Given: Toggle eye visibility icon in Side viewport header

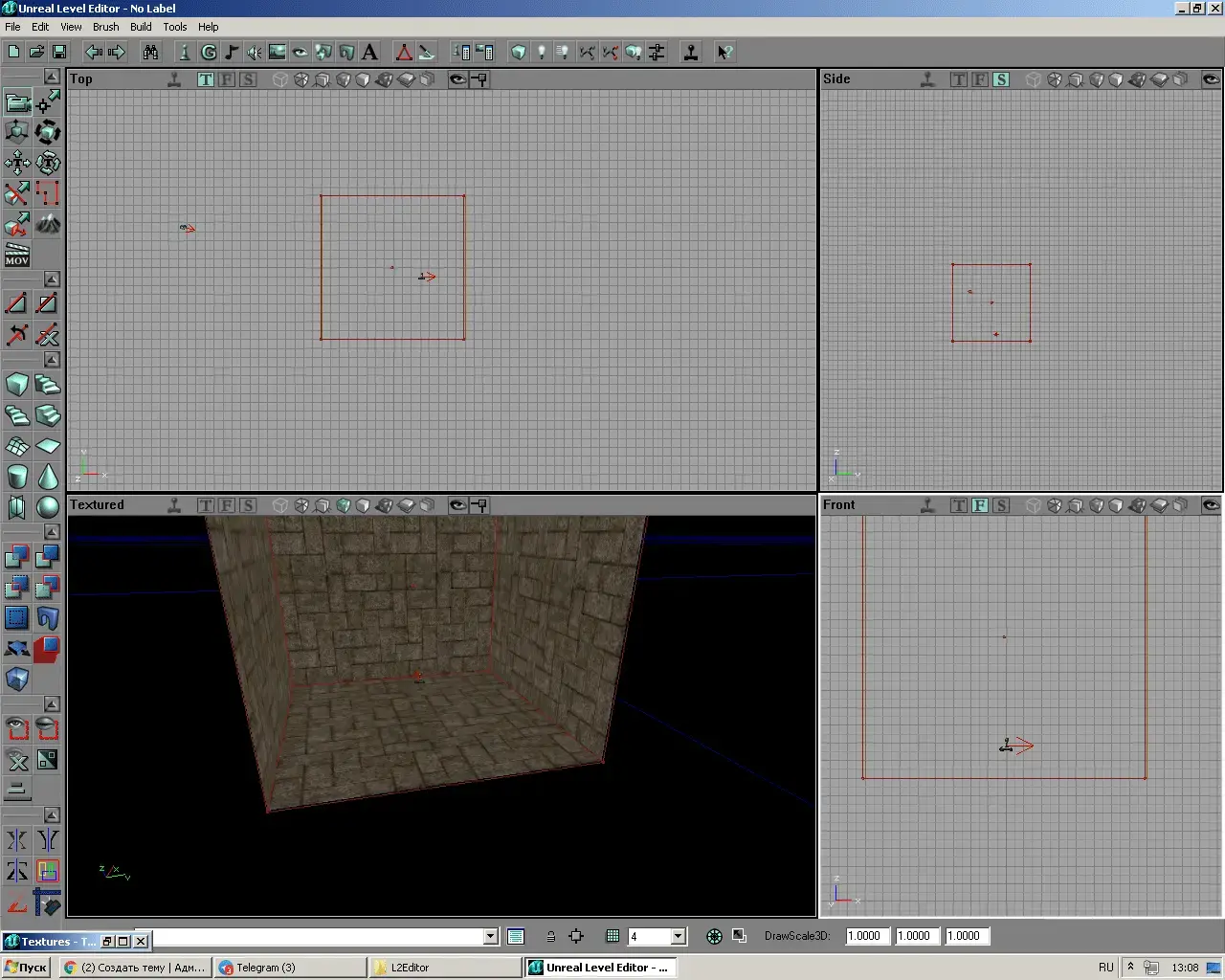Looking at the screenshot, I should (1211, 79).
